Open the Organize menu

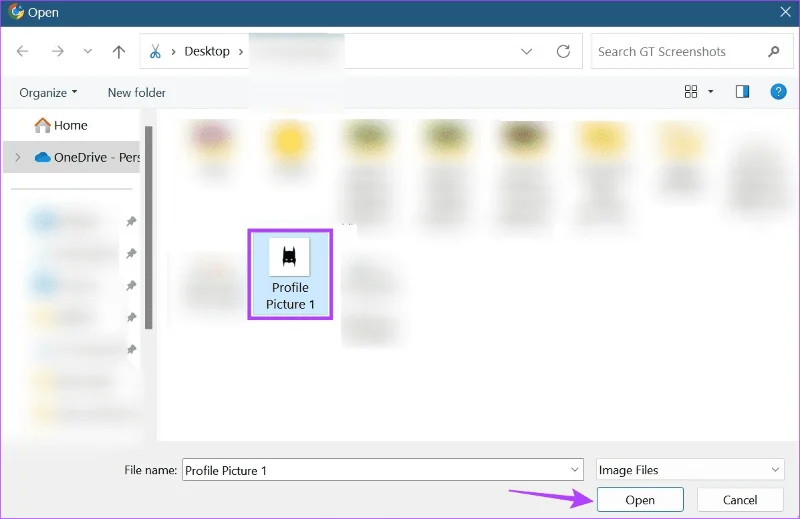(48, 92)
